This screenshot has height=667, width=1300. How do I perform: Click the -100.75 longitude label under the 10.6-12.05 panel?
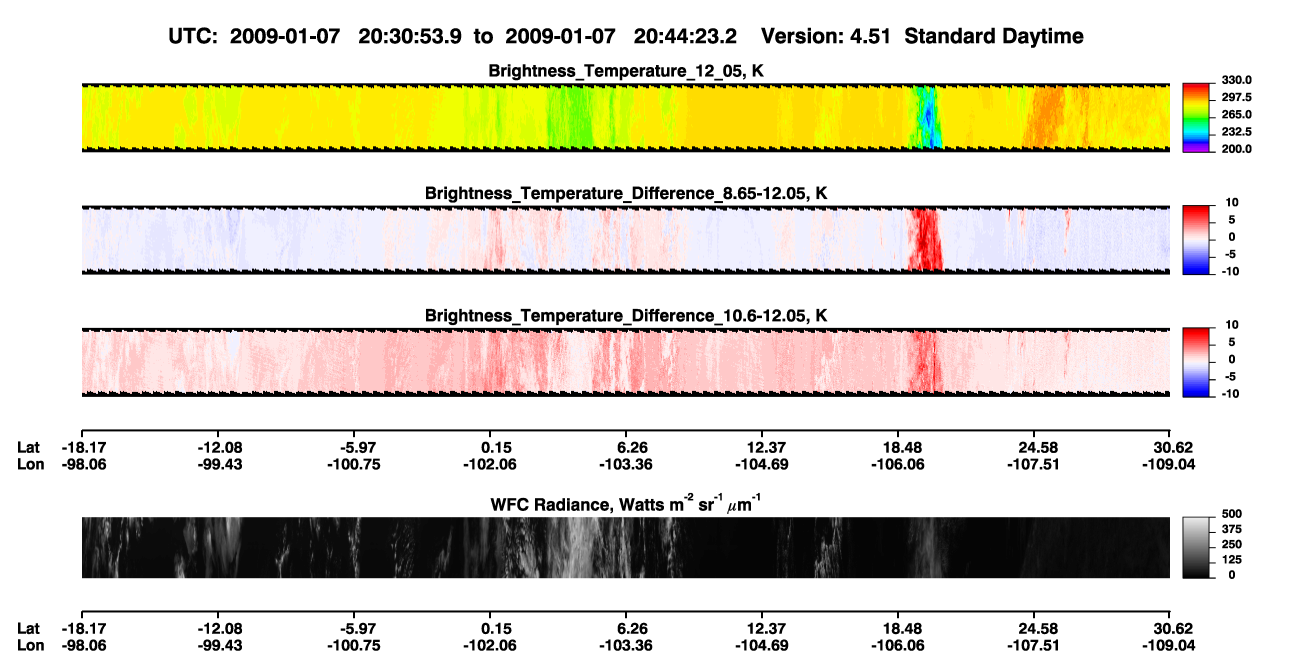click(x=354, y=464)
